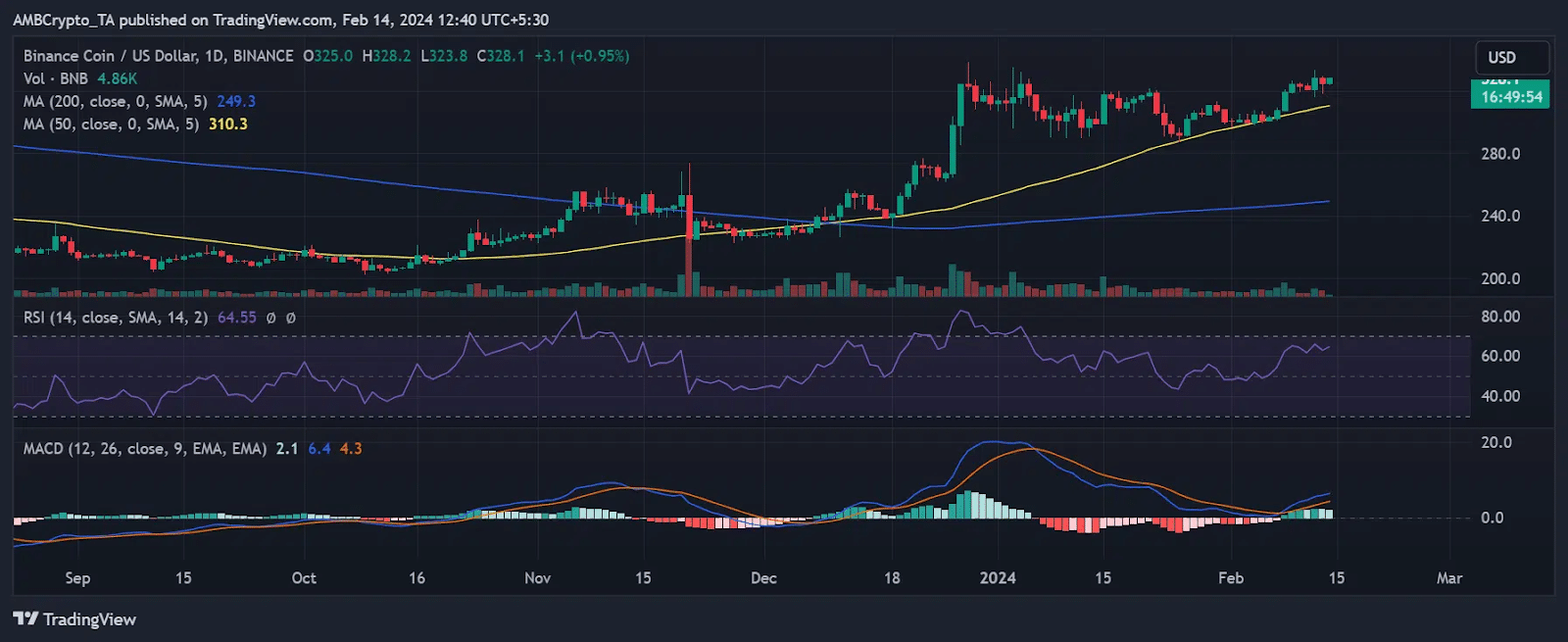Click the Sep date on time axis

pyautogui.click(x=77, y=578)
